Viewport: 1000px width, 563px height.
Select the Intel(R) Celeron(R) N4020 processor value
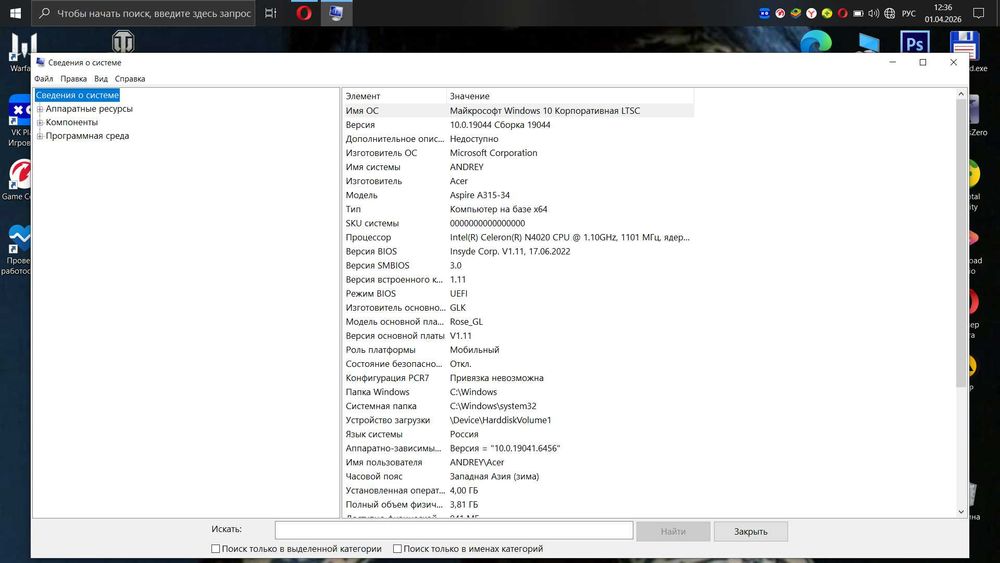coord(570,237)
